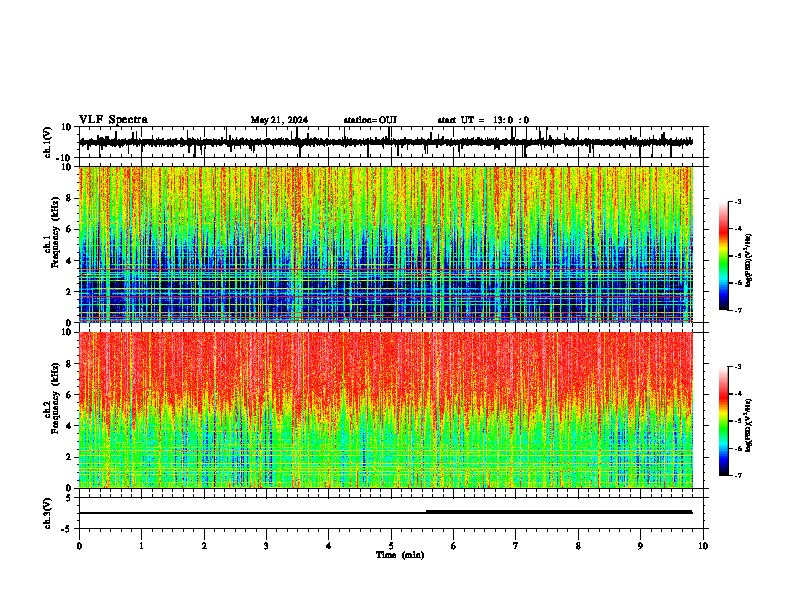Click the "8" kHz tick on ch.1 frequency axis
792x612 pixels.
(69, 198)
